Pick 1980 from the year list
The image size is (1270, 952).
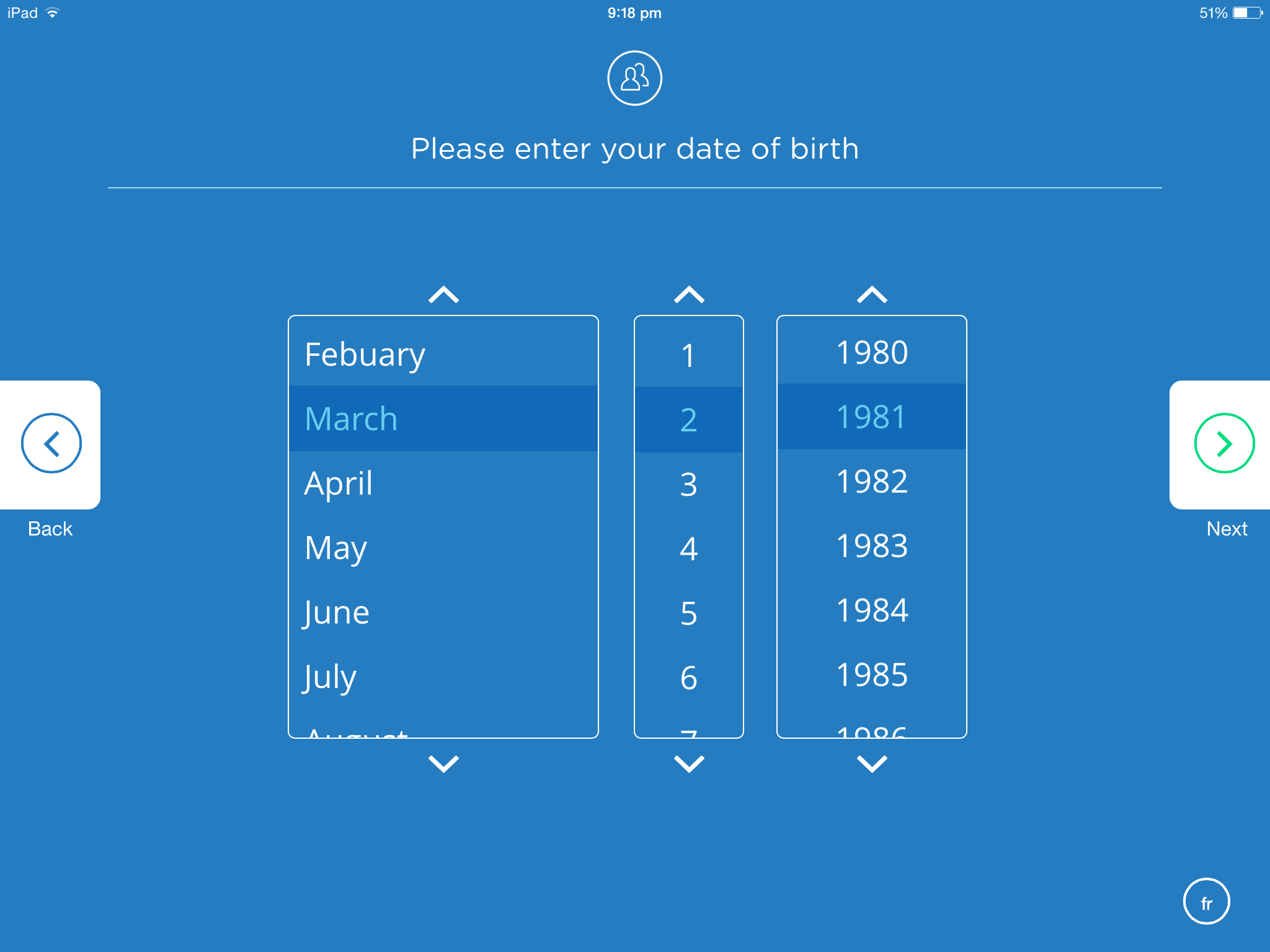click(872, 353)
